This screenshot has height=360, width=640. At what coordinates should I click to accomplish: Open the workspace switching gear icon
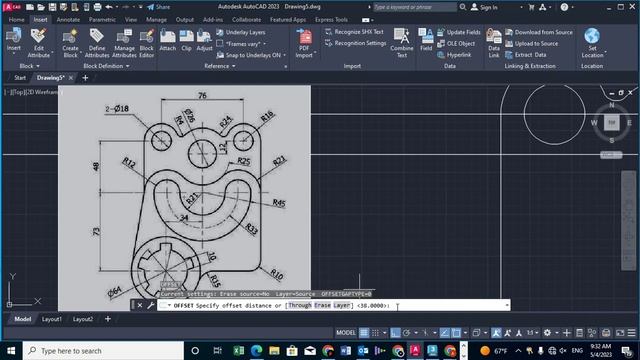(x=547, y=333)
